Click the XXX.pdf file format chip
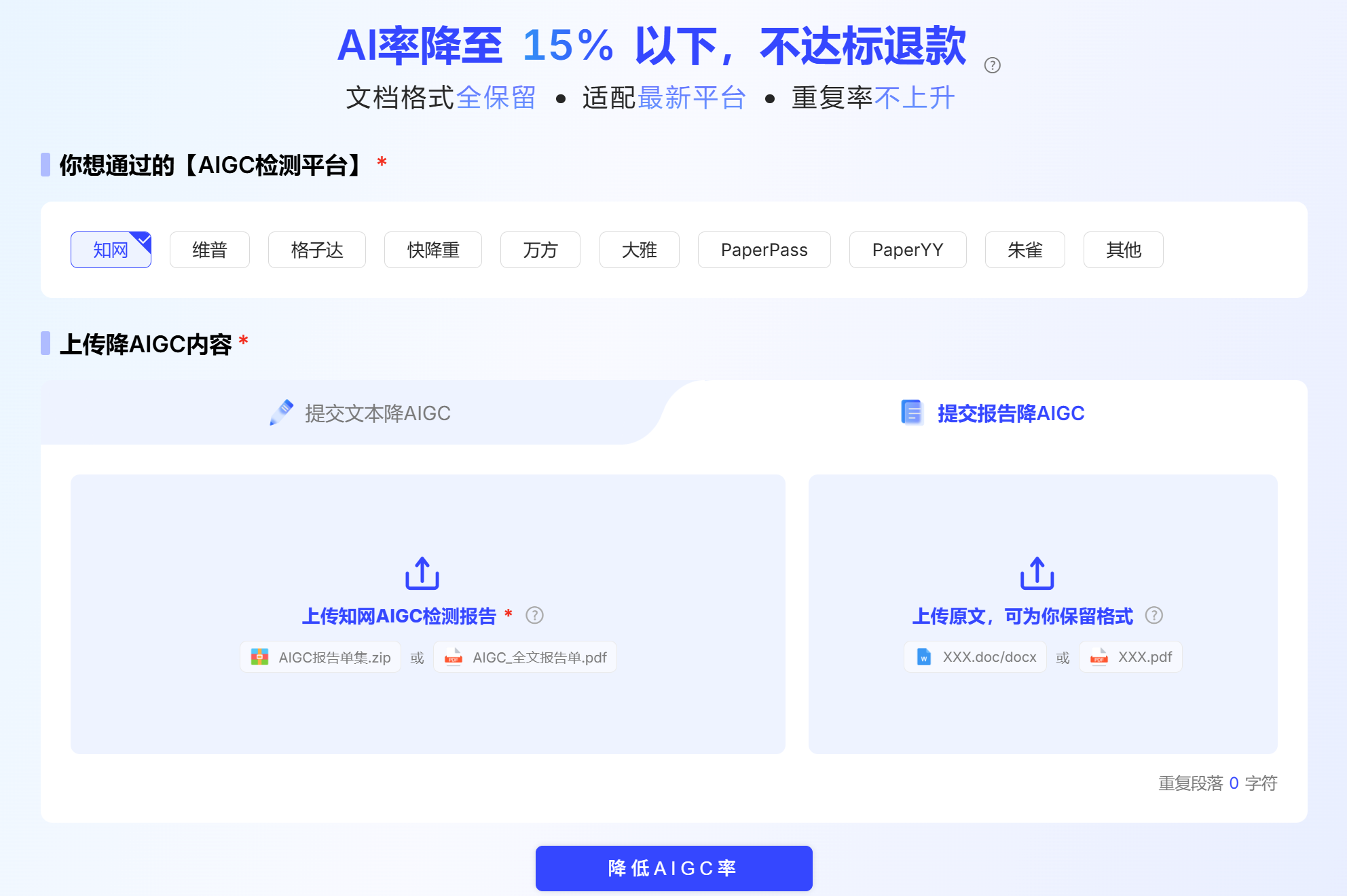 [1131, 657]
